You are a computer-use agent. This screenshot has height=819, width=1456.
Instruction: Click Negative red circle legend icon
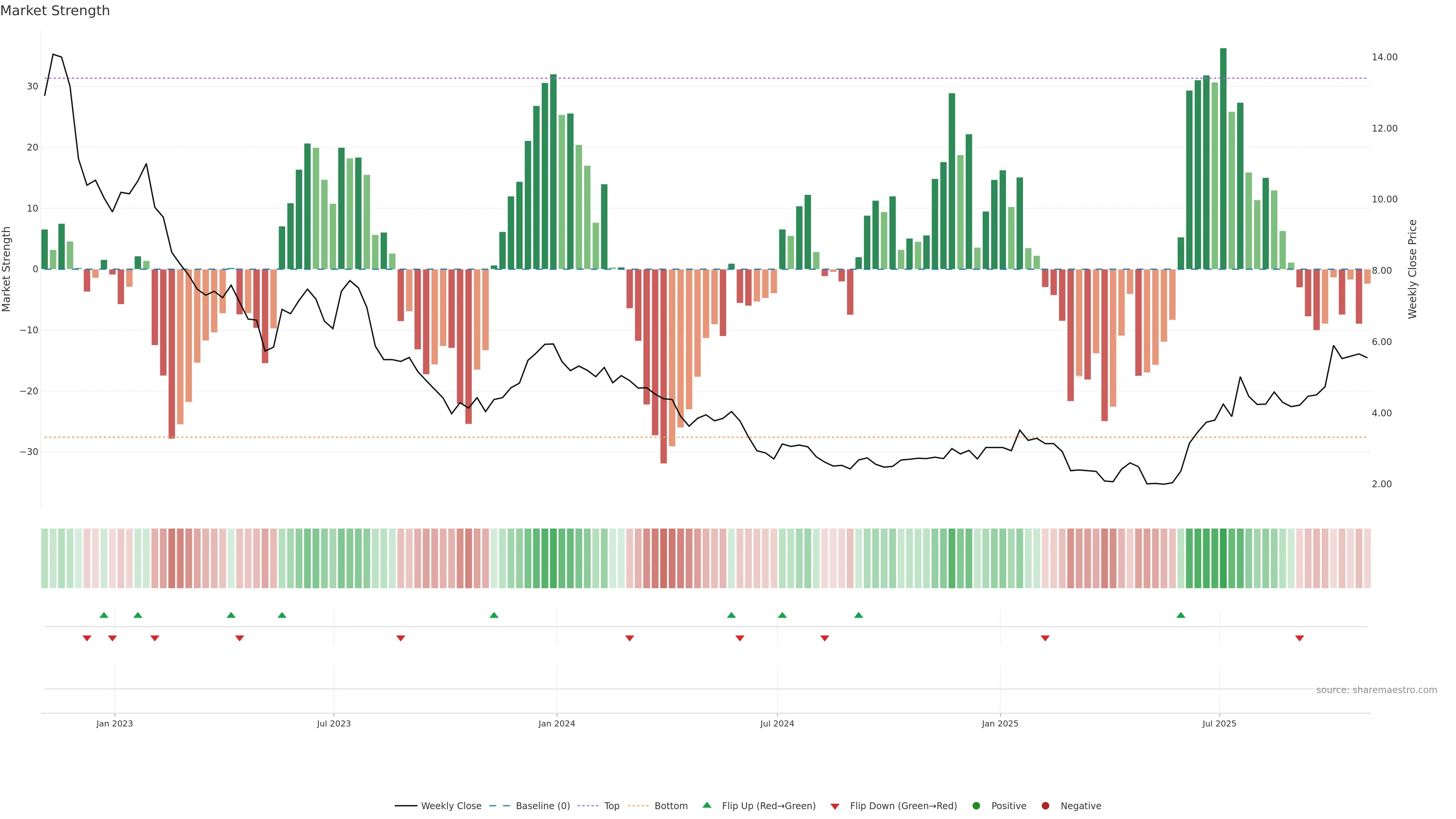1045,806
